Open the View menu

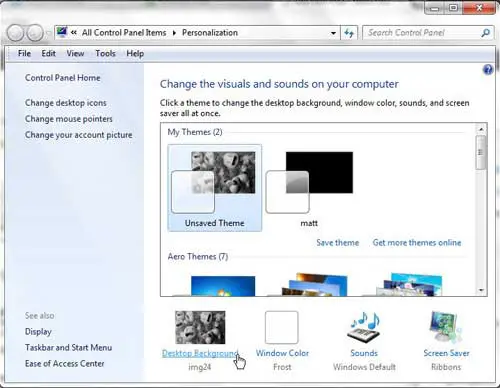(x=75, y=53)
